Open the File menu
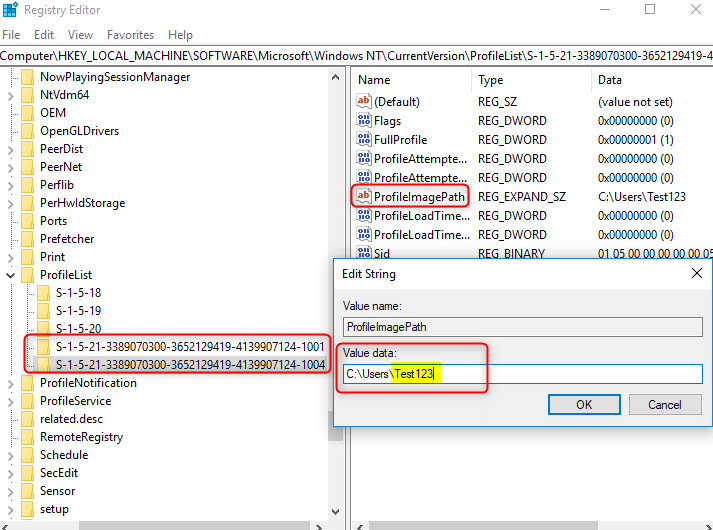 pos(12,35)
